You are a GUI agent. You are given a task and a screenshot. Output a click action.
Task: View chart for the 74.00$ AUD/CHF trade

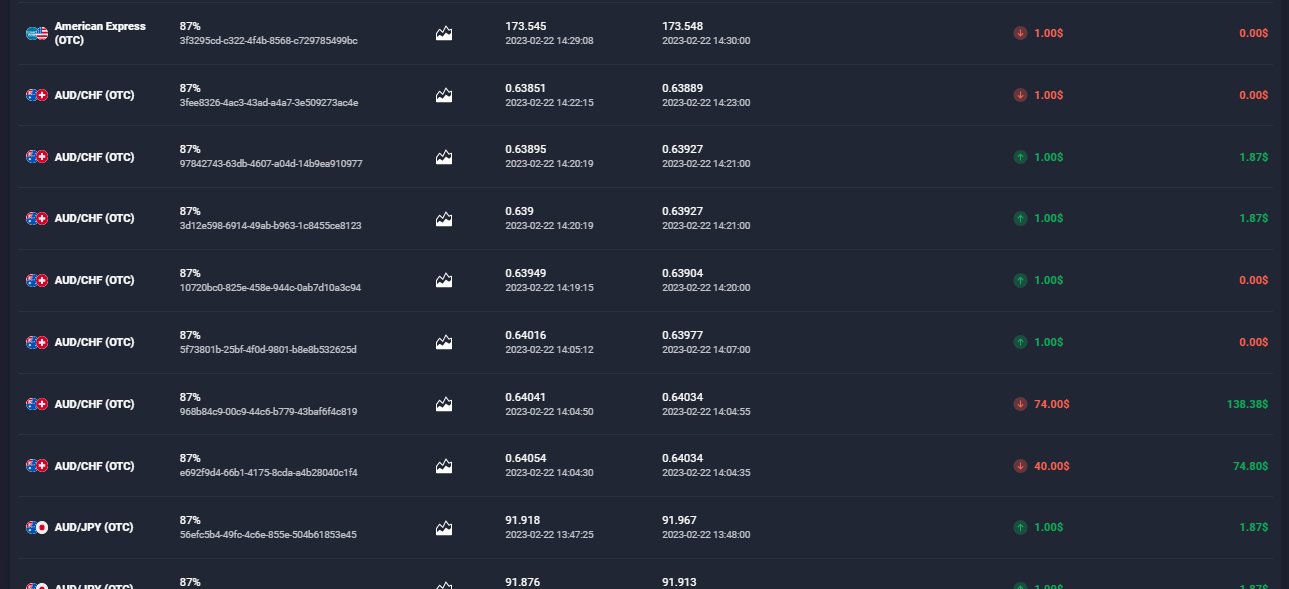coord(444,404)
